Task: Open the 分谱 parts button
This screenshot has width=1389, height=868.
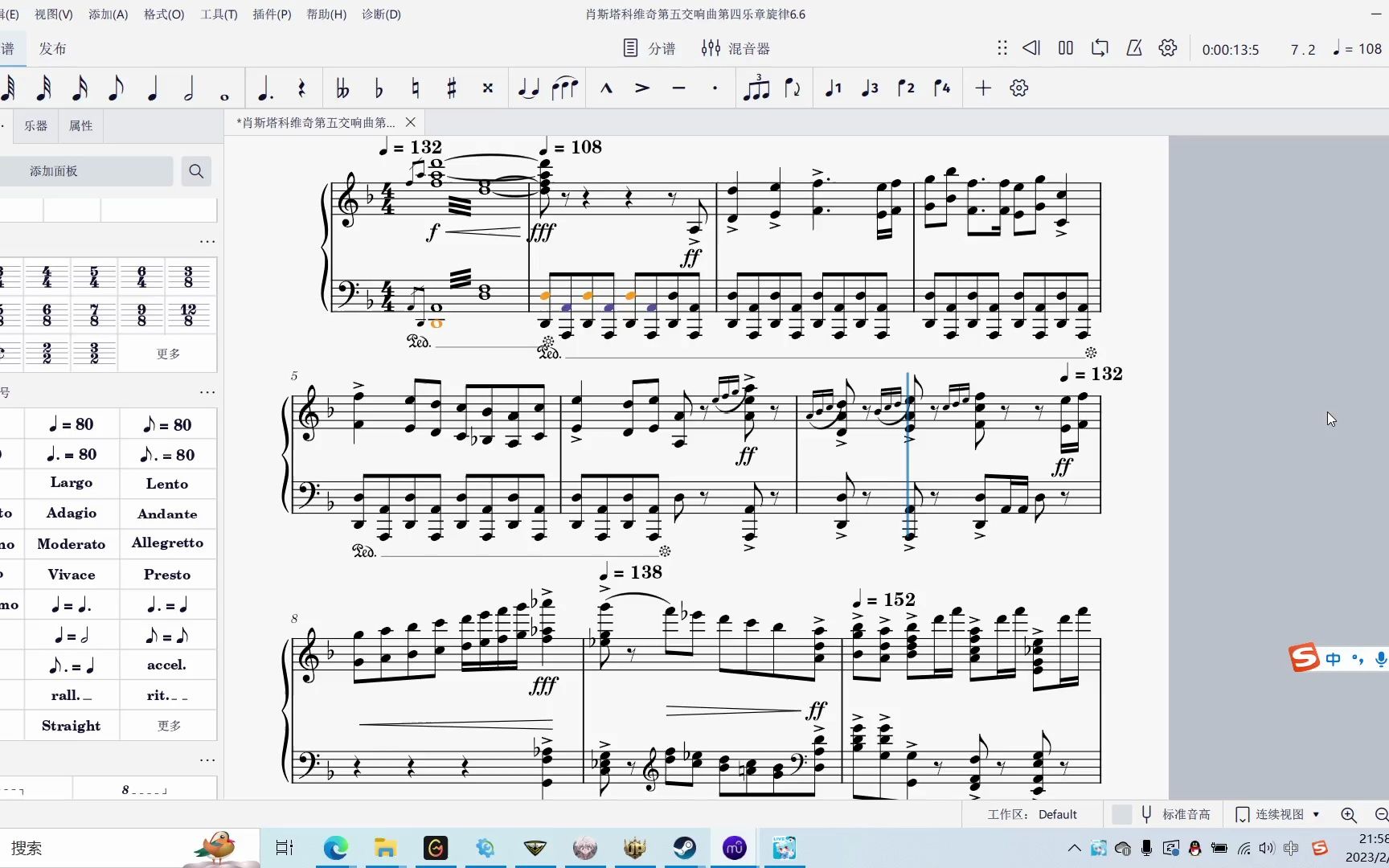Action: [649, 48]
